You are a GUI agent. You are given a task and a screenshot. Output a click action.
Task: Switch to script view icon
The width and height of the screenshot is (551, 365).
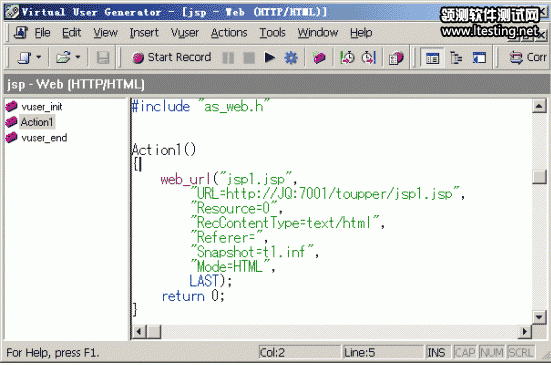tap(432, 58)
